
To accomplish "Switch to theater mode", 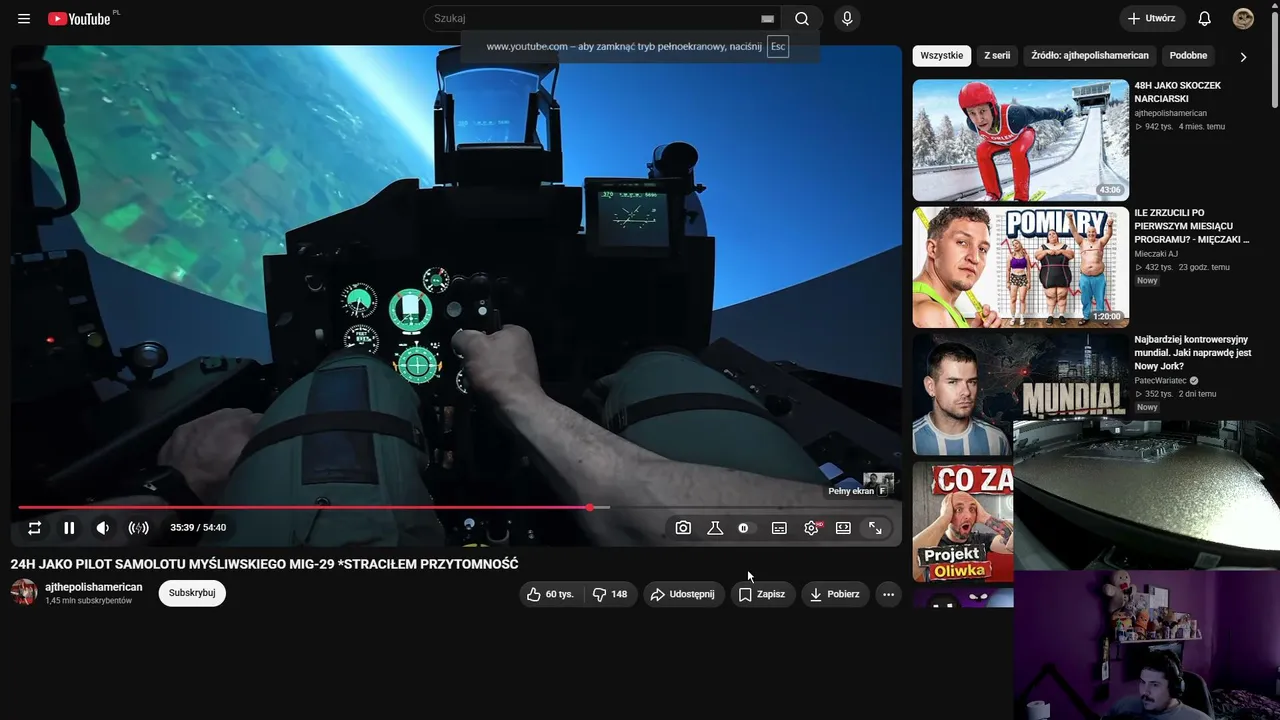I will [x=843, y=528].
